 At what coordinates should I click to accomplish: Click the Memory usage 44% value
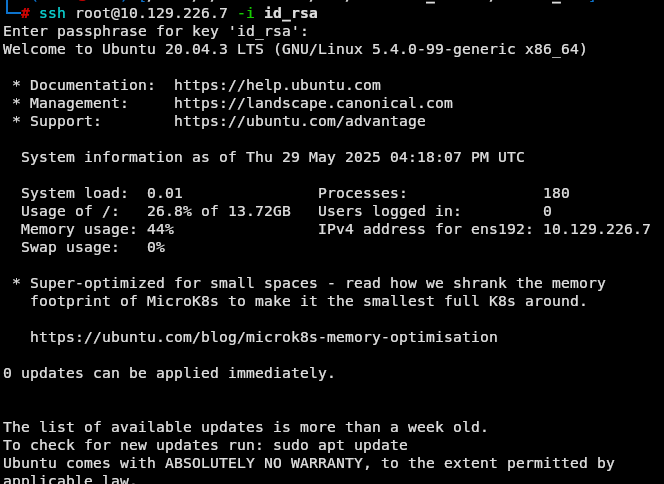coord(160,230)
